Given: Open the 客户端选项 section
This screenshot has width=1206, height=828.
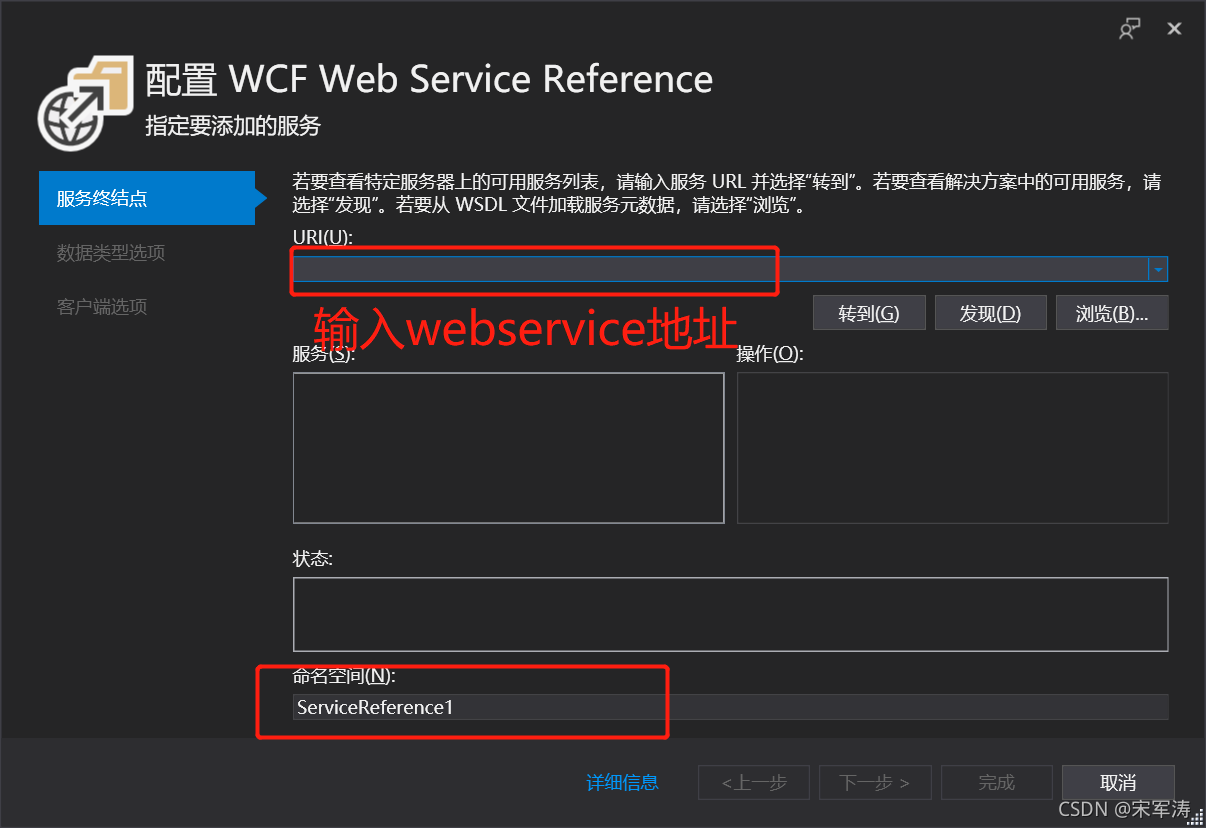Looking at the screenshot, I should [x=103, y=307].
